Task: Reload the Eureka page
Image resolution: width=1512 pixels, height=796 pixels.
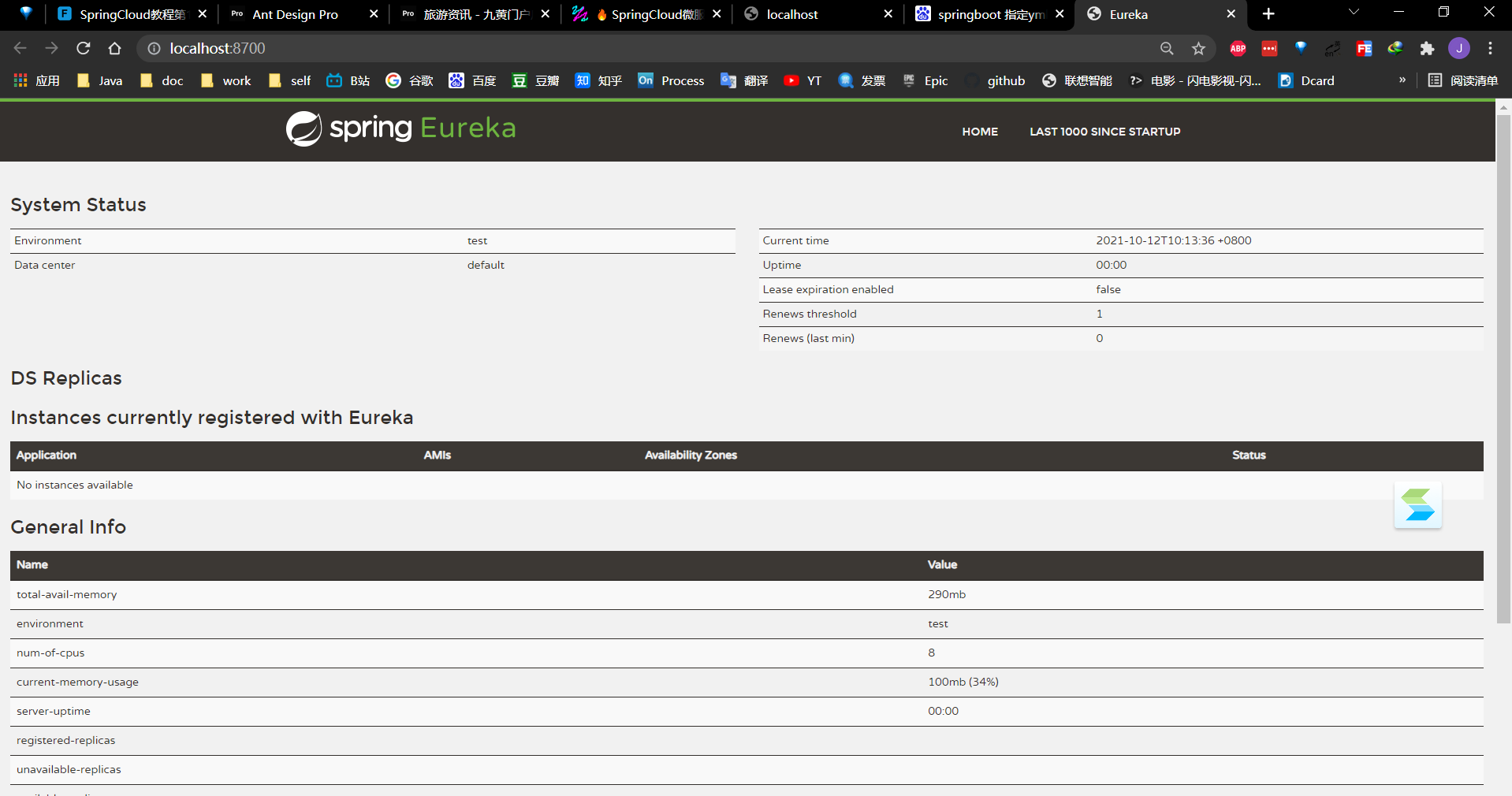Action: [x=84, y=48]
